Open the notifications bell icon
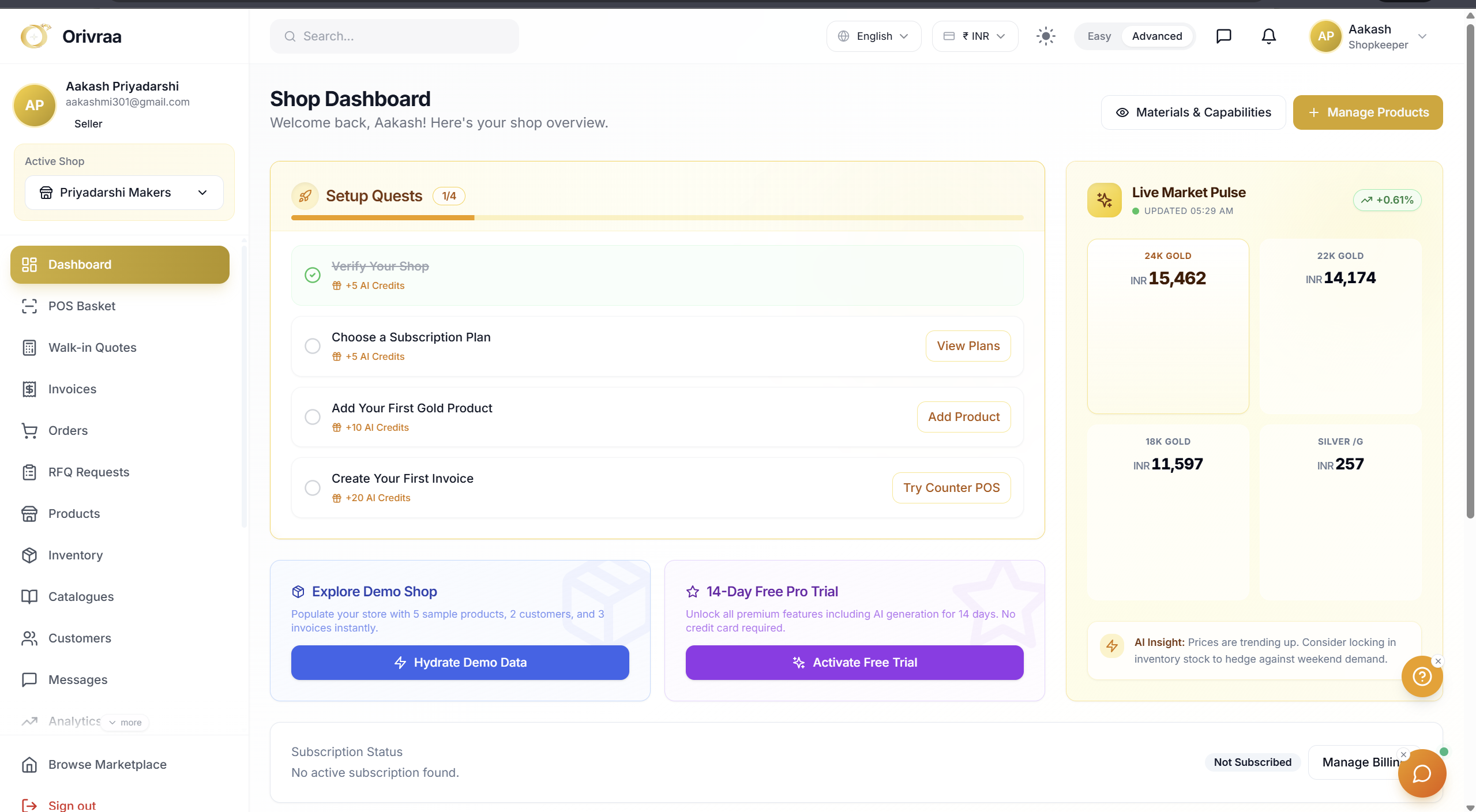Viewport: 1476px width, 812px height. point(1268,36)
